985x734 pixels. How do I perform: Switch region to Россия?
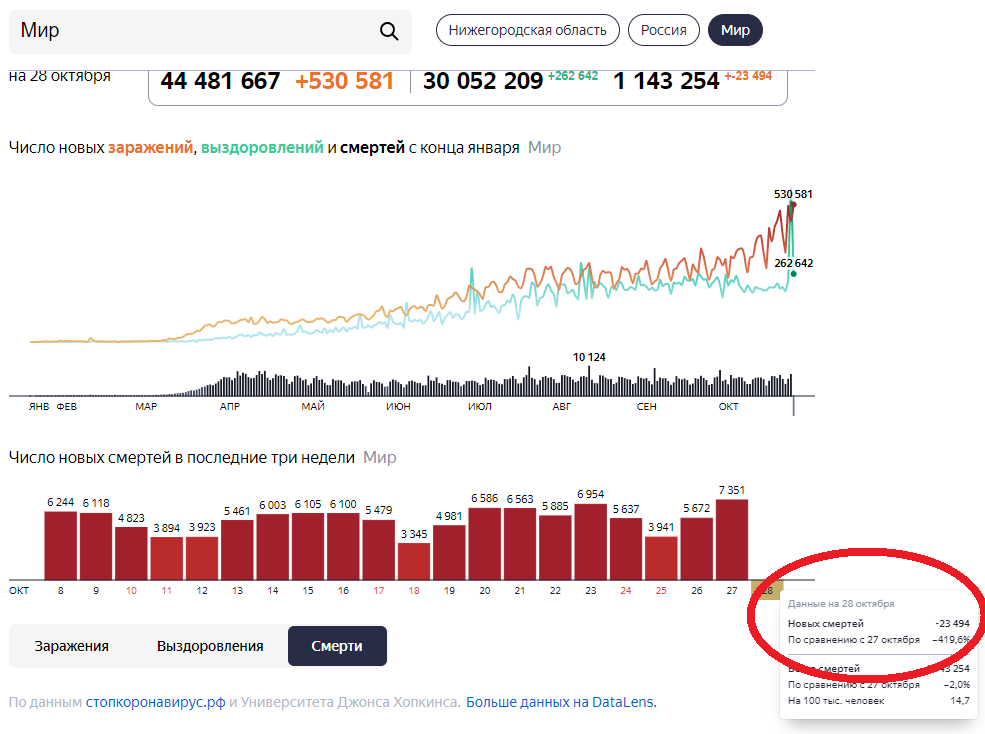[x=663, y=30]
